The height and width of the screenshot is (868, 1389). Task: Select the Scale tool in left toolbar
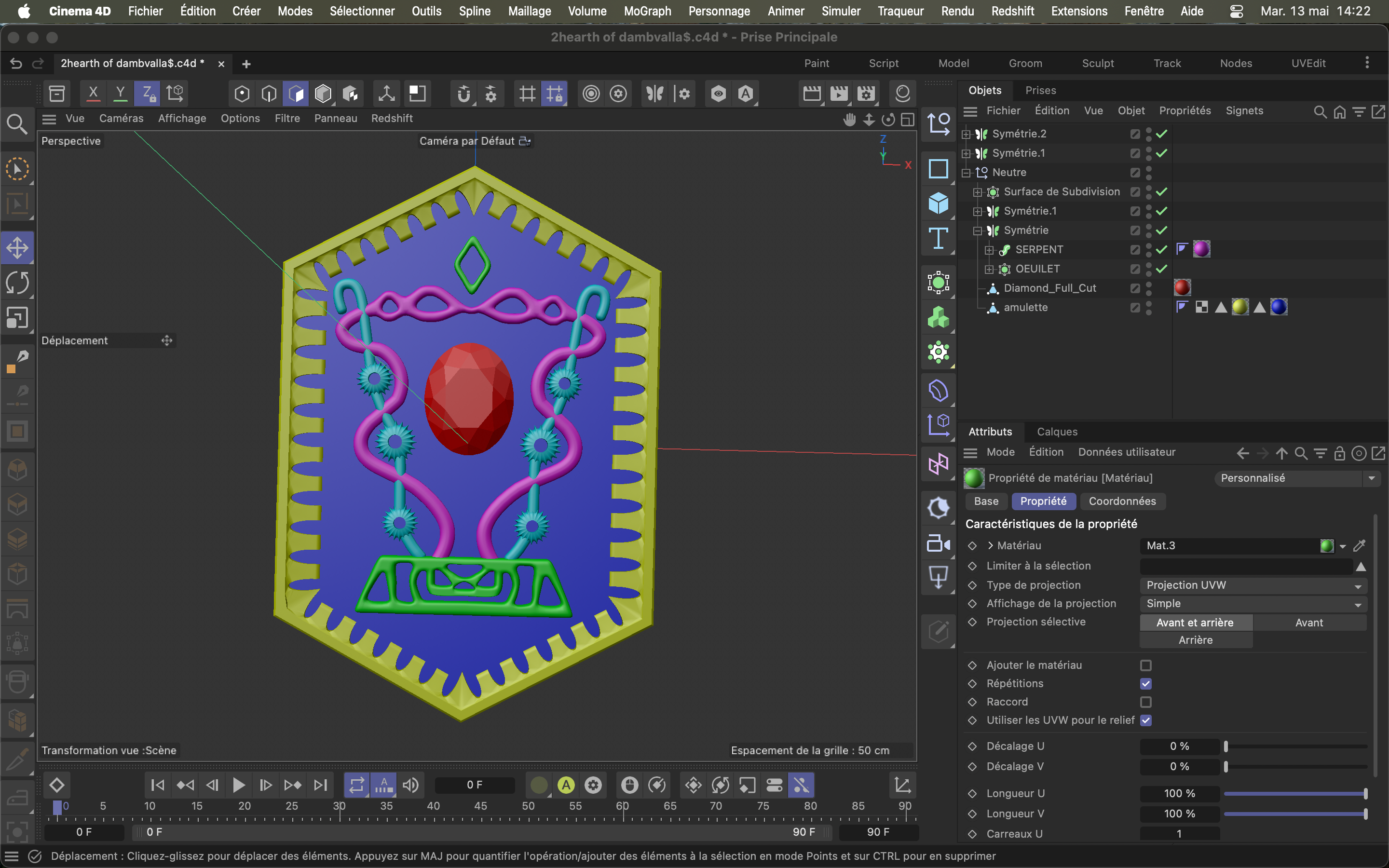[x=17, y=317]
